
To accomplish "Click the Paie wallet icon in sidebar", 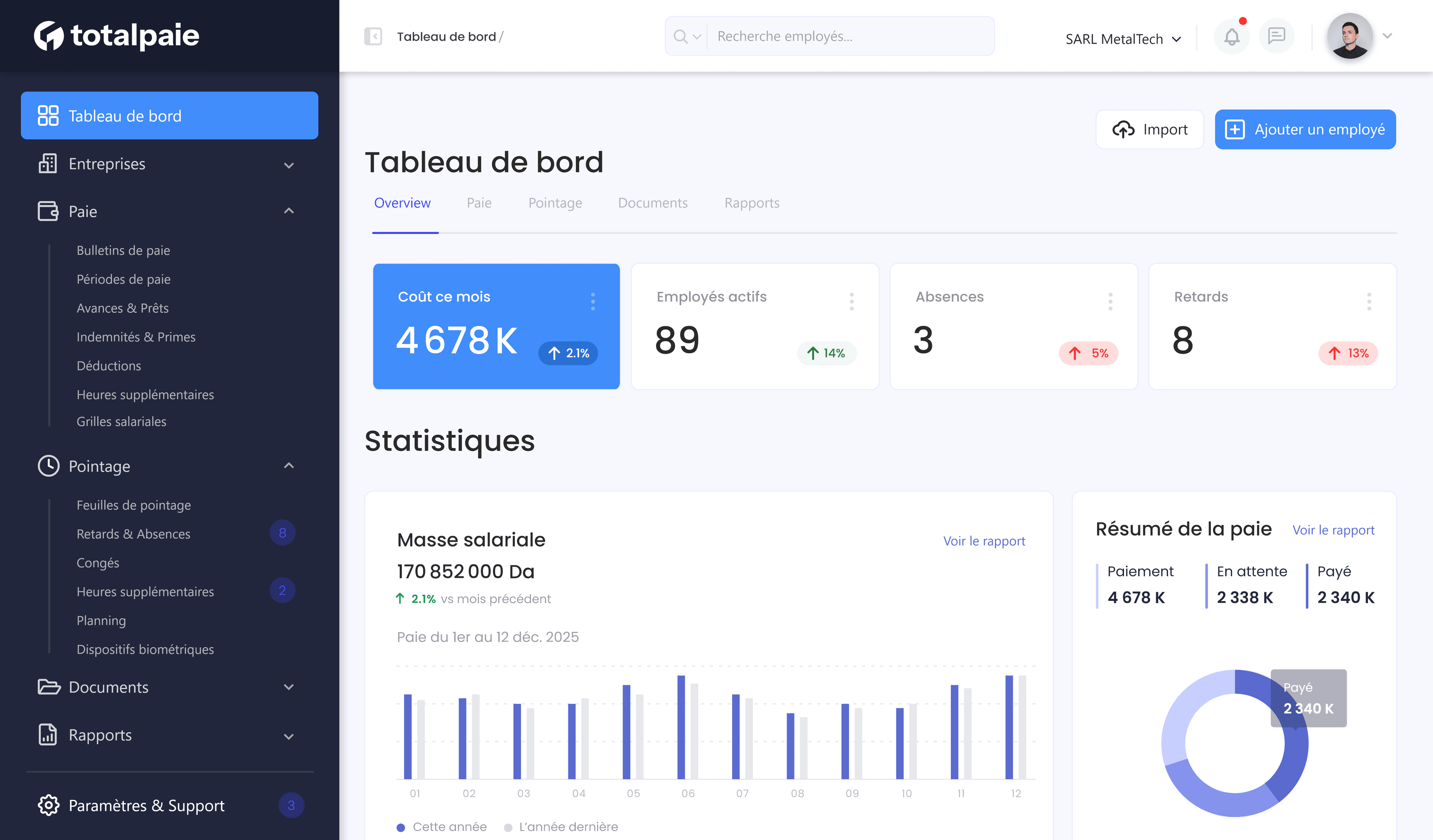I will pyautogui.click(x=48, y=211).
